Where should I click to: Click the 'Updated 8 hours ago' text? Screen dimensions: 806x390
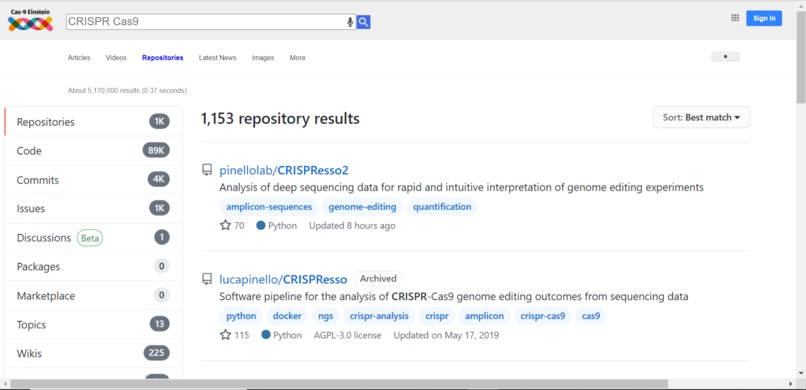352,226
